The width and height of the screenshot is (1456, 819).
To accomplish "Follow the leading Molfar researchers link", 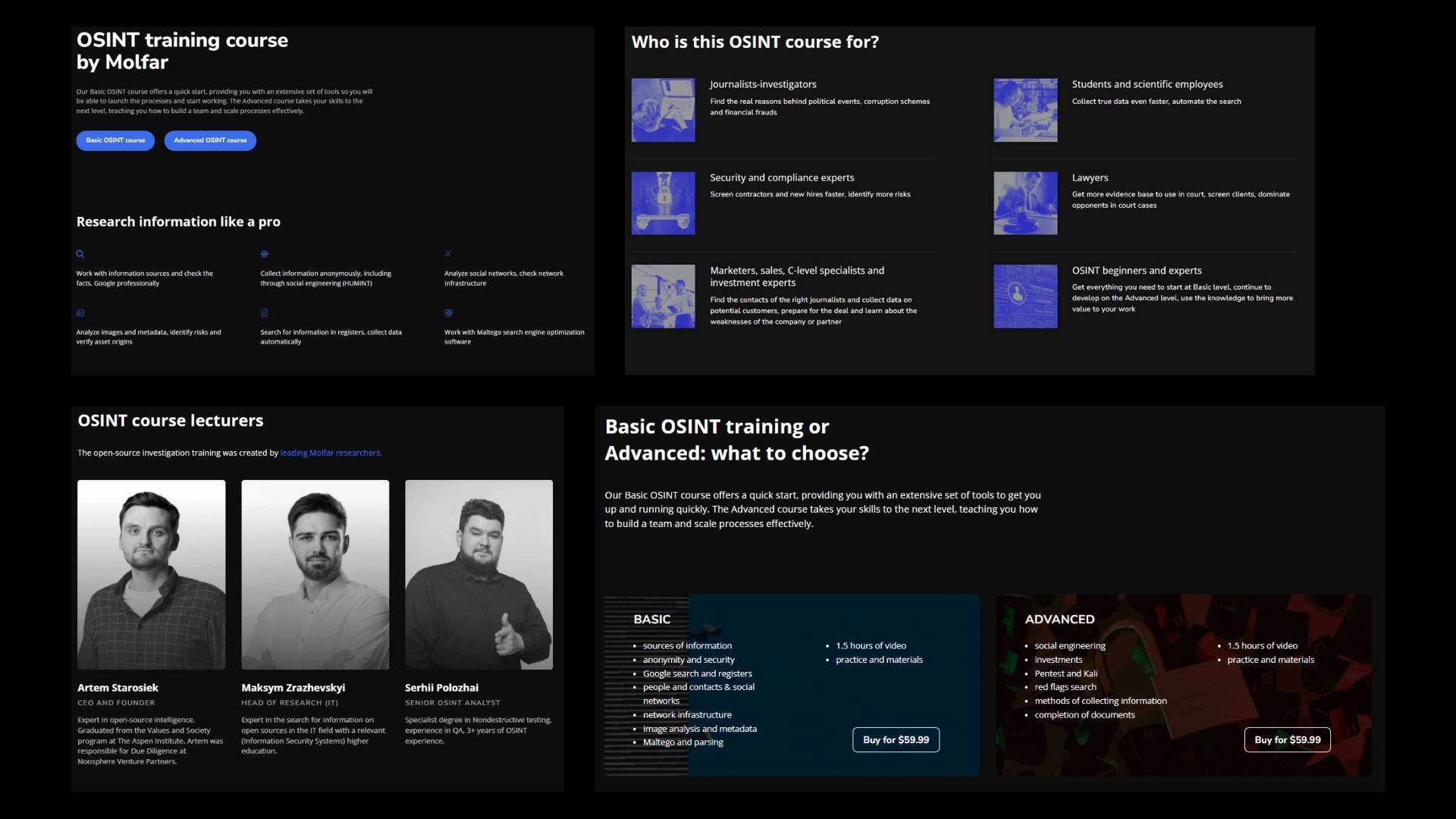I will tap(331, 453).
